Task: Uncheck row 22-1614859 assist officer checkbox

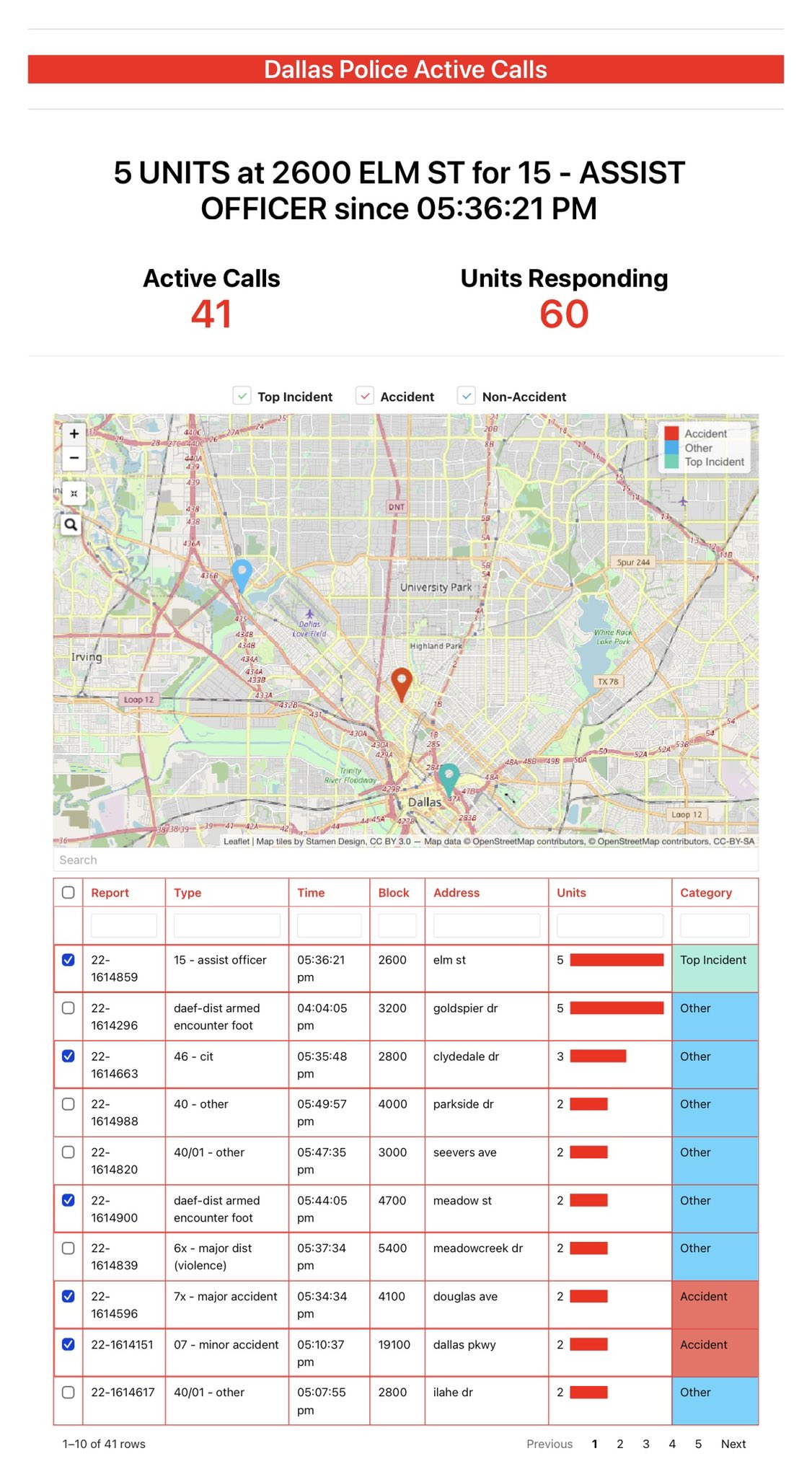Action: tap(68, 960)
